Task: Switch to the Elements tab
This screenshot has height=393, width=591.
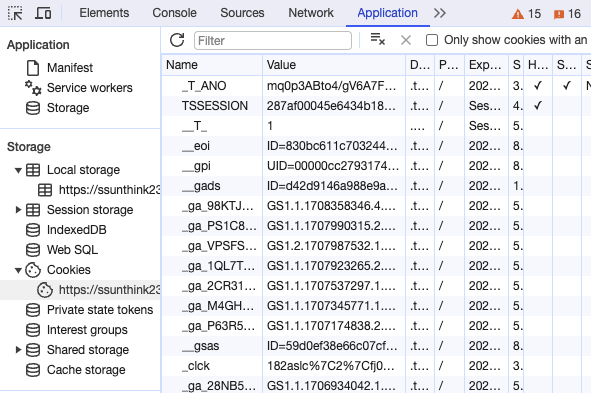Action: pyautogui.click(x=104, y=13)
